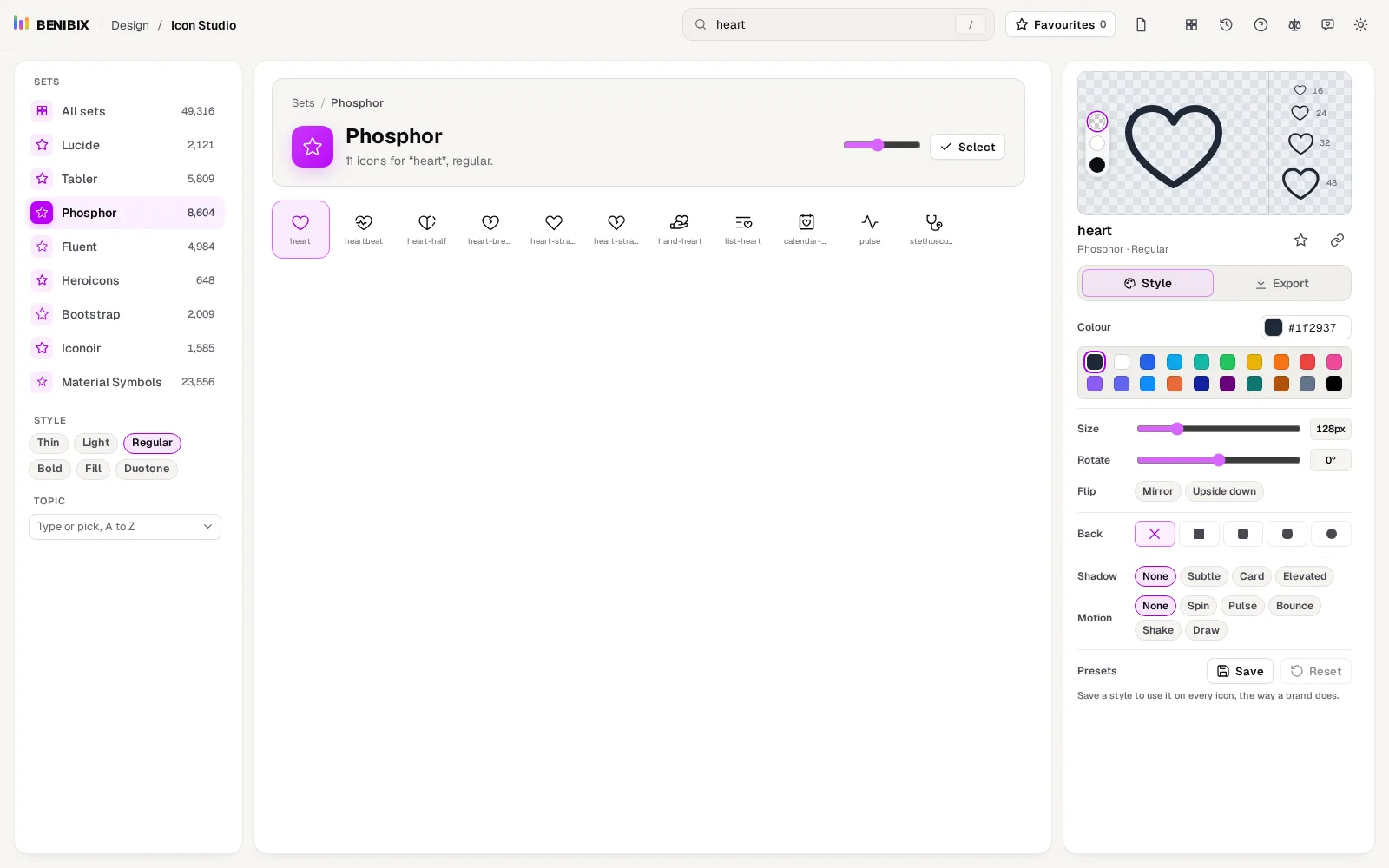Adjust the Rotate slider

click(x=1218, y=460)
